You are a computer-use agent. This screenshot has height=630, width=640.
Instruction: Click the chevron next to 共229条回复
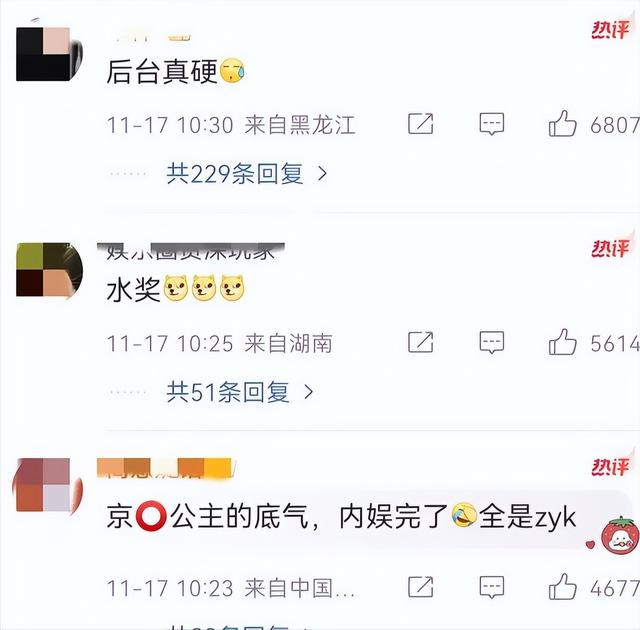pos(322,174)
